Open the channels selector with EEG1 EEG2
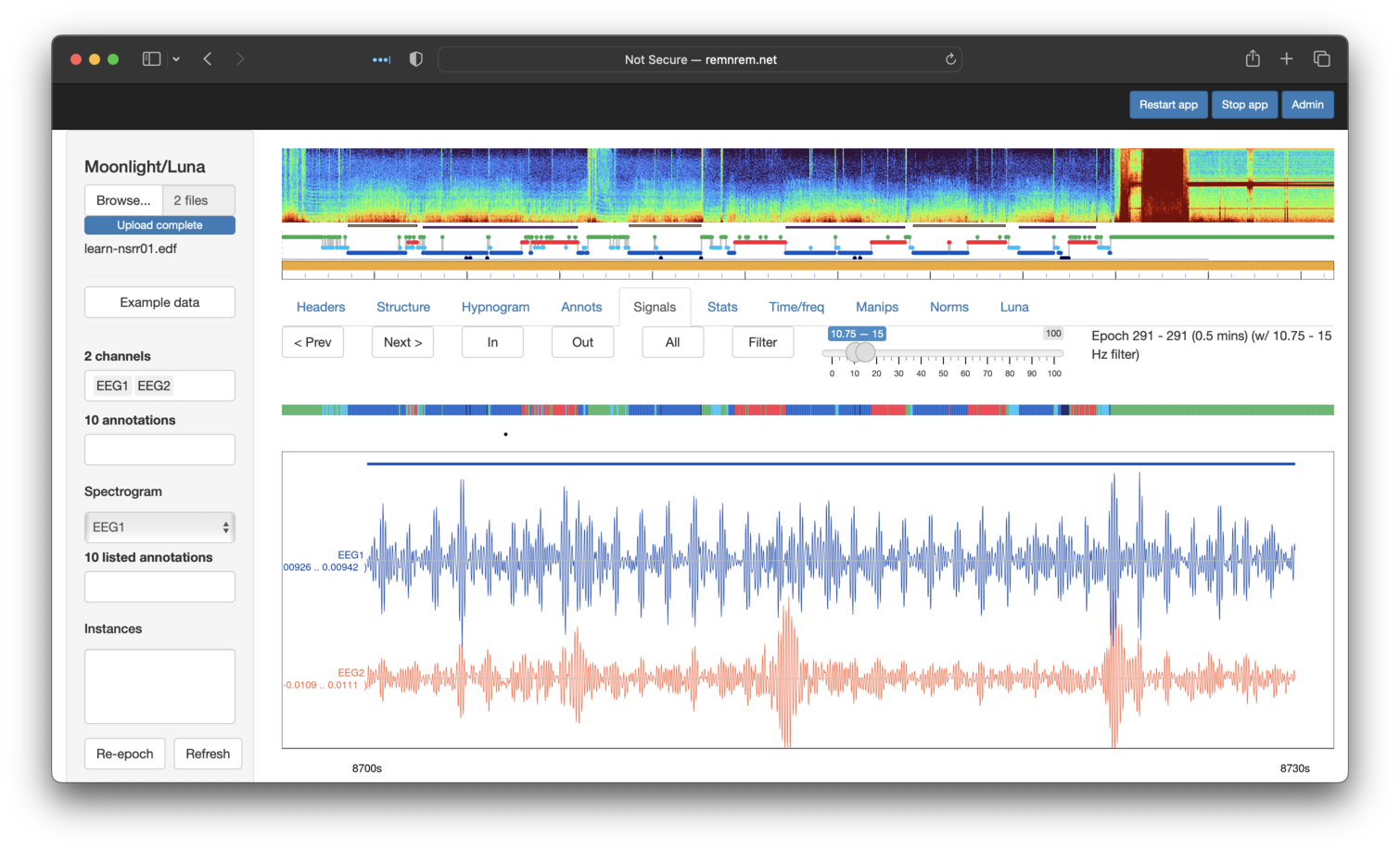1400x851 pixels. [159, 386]
